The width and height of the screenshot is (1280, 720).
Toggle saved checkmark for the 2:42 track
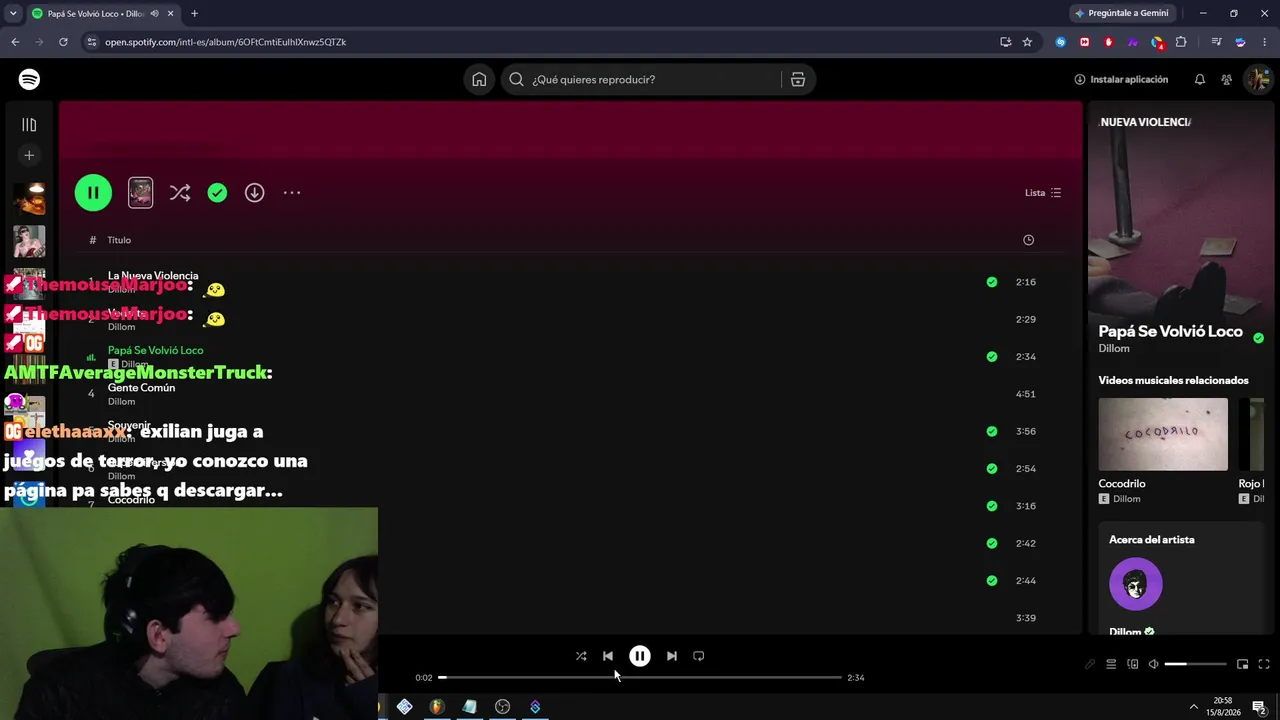point(992,543)
